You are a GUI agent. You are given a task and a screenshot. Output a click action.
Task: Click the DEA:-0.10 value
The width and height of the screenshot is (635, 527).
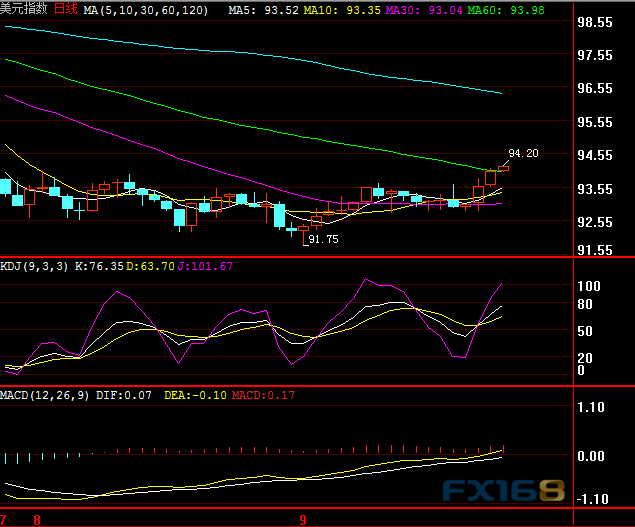pos(195,395)
